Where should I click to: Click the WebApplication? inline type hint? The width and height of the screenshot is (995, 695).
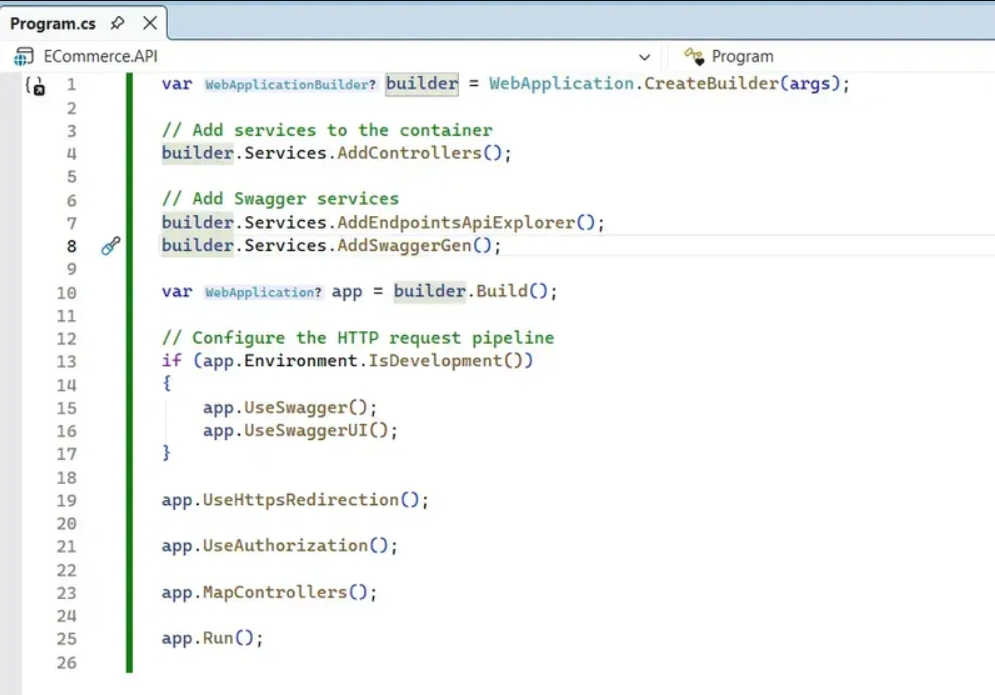click(263, 292)
